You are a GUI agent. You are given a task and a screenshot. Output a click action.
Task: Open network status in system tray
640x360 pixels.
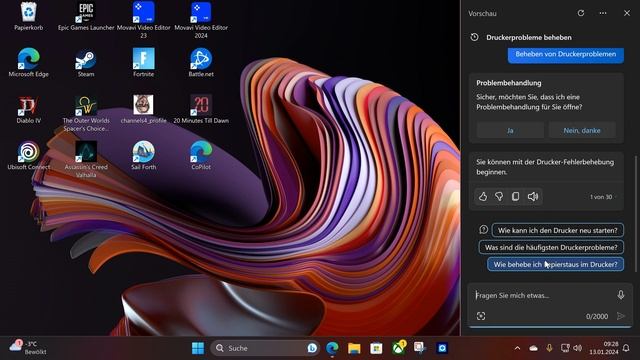[565, 348]
